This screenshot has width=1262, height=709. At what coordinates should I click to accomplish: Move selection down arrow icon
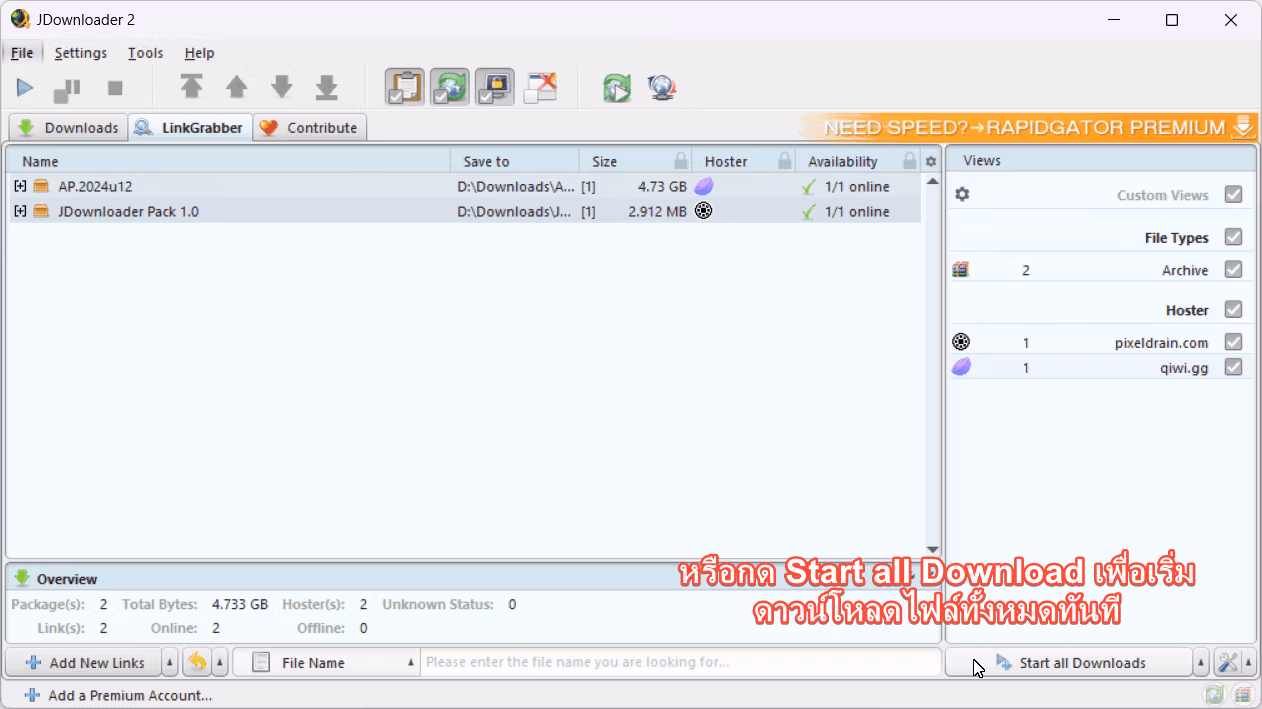click(x=281, y=88)
